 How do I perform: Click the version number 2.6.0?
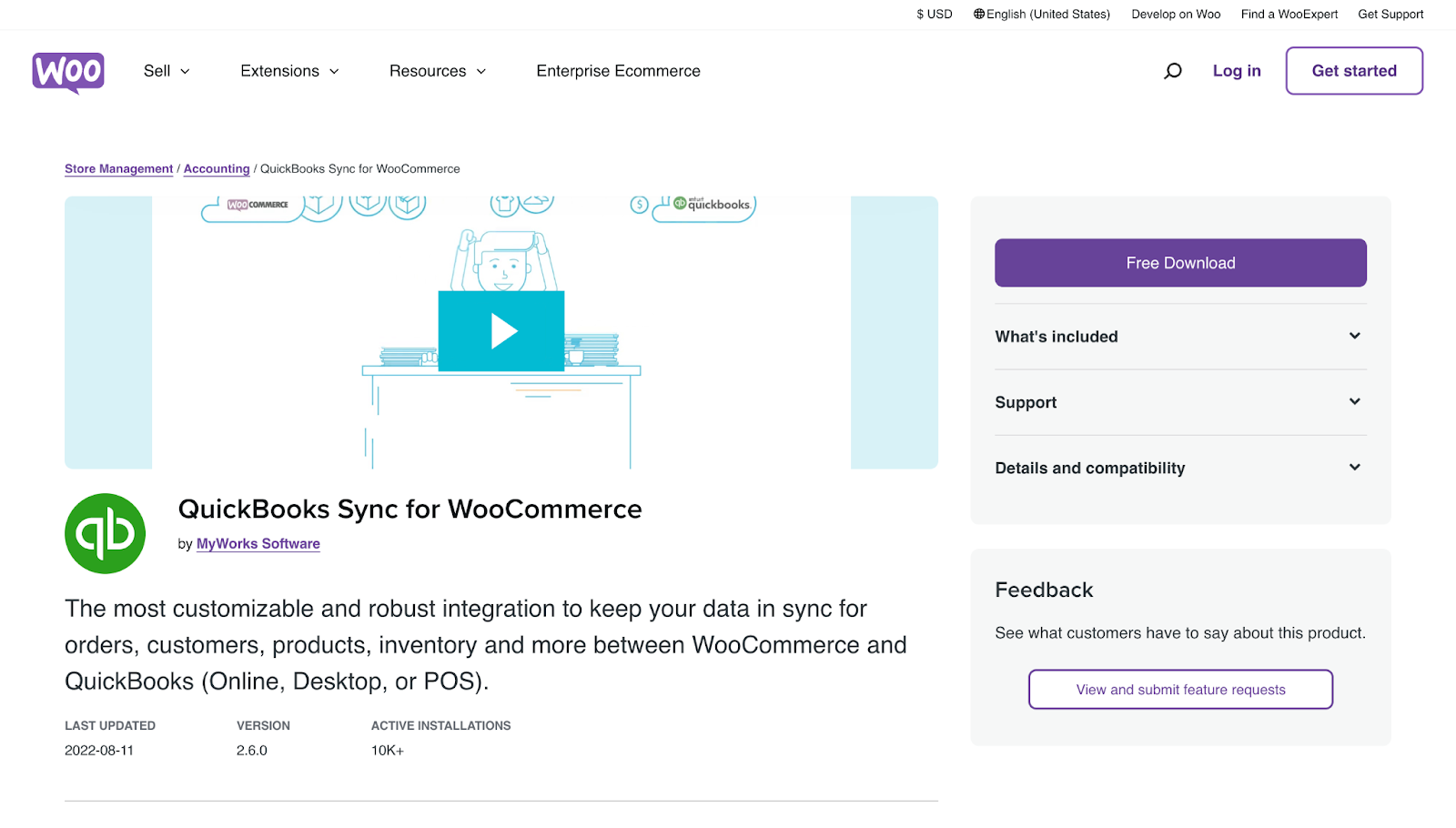click(x=252, y=751)
